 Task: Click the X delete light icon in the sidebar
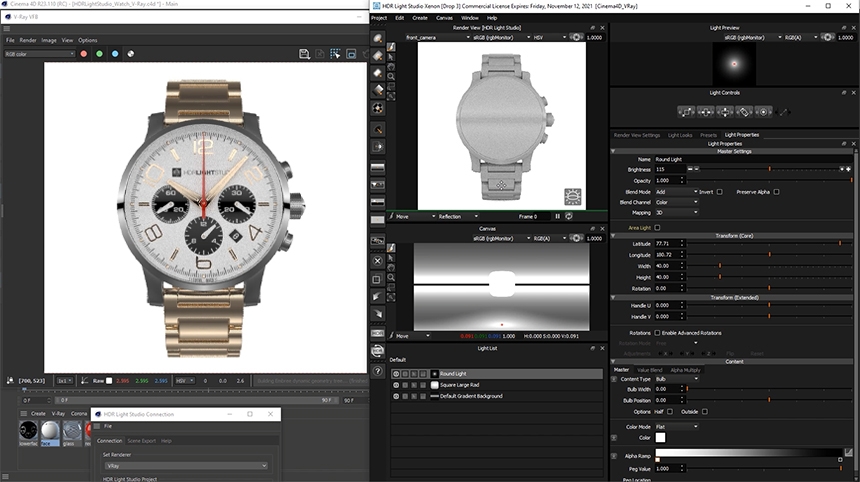[x=377, y=261]
